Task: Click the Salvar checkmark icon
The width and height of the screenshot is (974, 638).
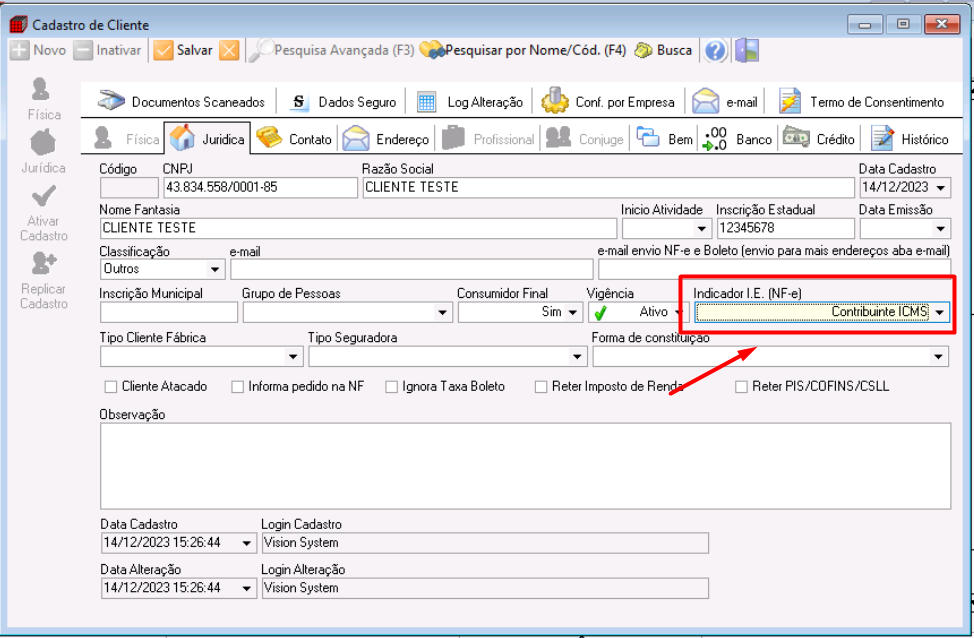Action: tap(163, 50)
